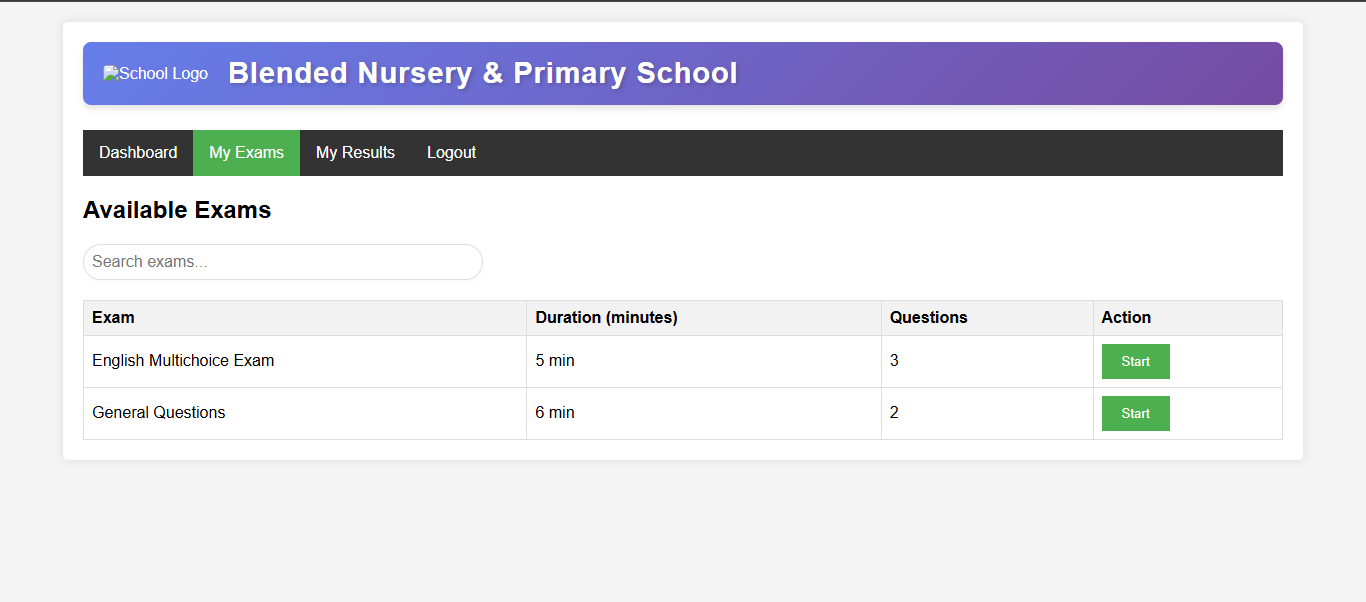The image size is (1366, 602).
Task: Log out using the Logout link
Action: (x=451, y=153)
